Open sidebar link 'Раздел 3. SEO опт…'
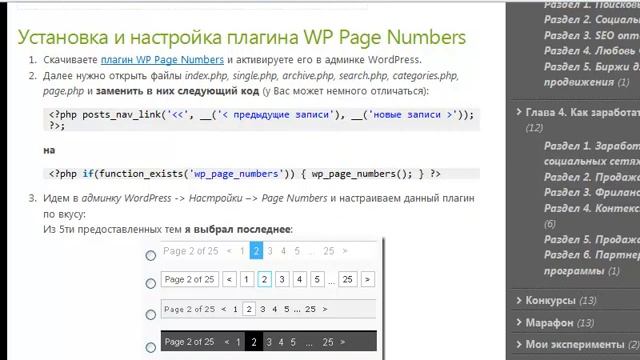The image size is (640, 360). (592, 36)
